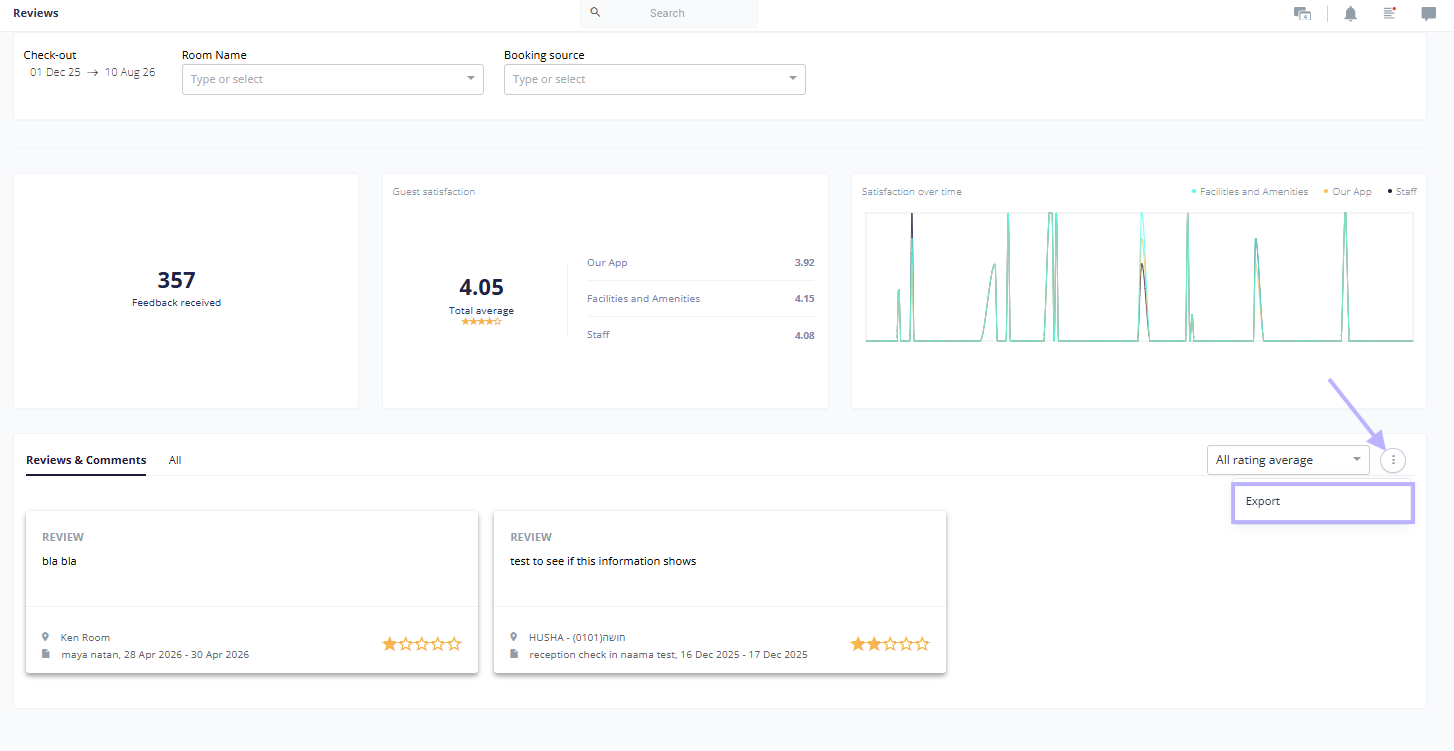Click the document icon beside maya natan booking

(x=46, y=654)
